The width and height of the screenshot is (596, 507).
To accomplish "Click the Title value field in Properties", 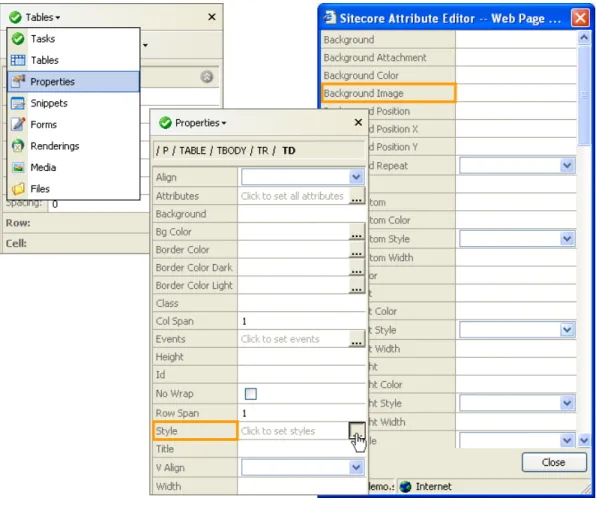I will tap(301, 449).
